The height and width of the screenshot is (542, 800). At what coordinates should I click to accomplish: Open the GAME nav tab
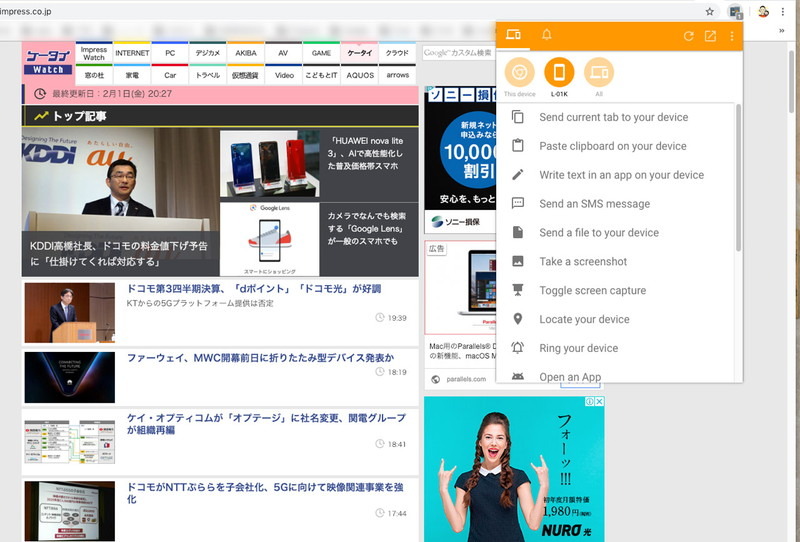coord(321,53)
